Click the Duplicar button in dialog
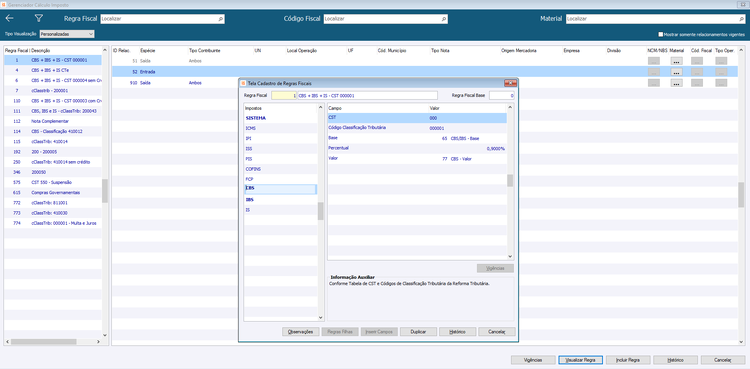The image size is (750, 369). coord(419,332)
